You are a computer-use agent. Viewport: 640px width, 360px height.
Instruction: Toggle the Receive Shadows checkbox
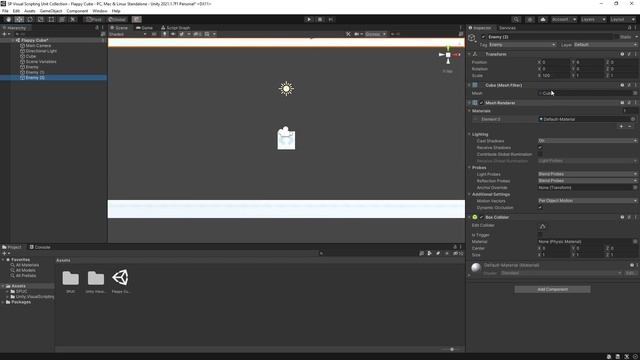pos(540,148)
